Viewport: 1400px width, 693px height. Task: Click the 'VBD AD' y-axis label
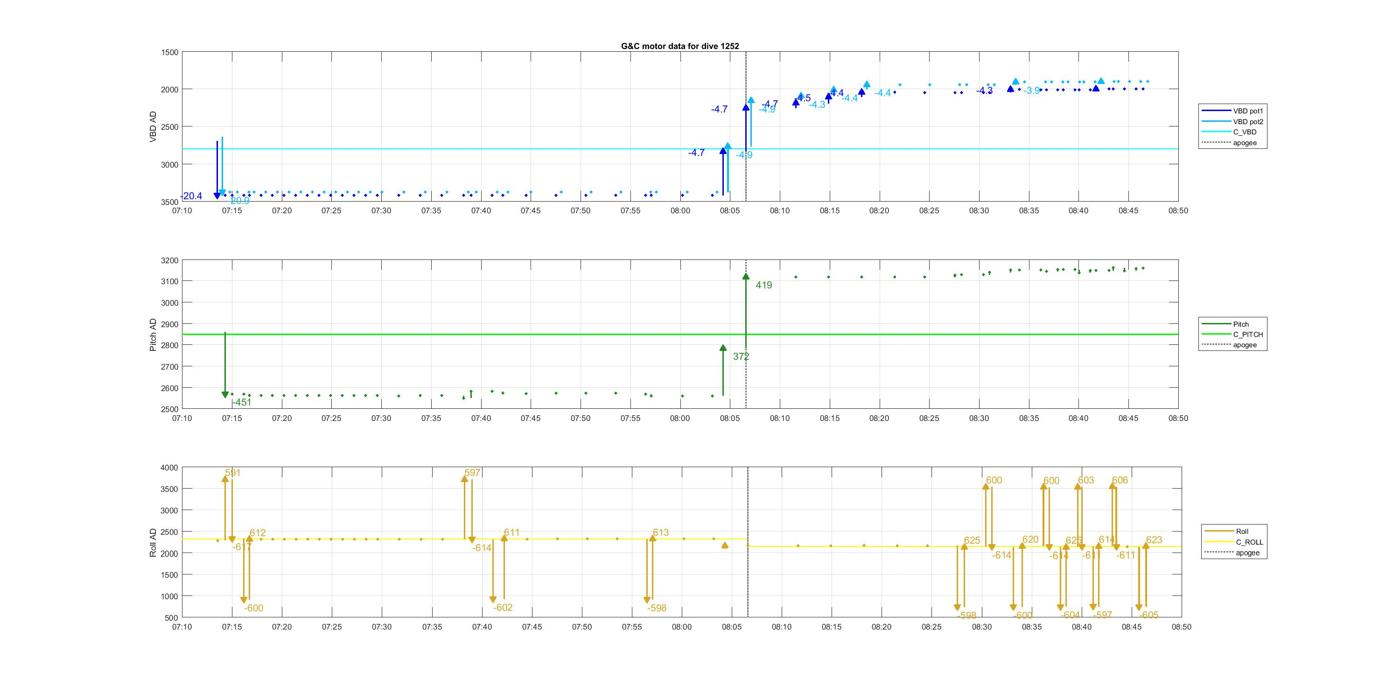point(153,127)
